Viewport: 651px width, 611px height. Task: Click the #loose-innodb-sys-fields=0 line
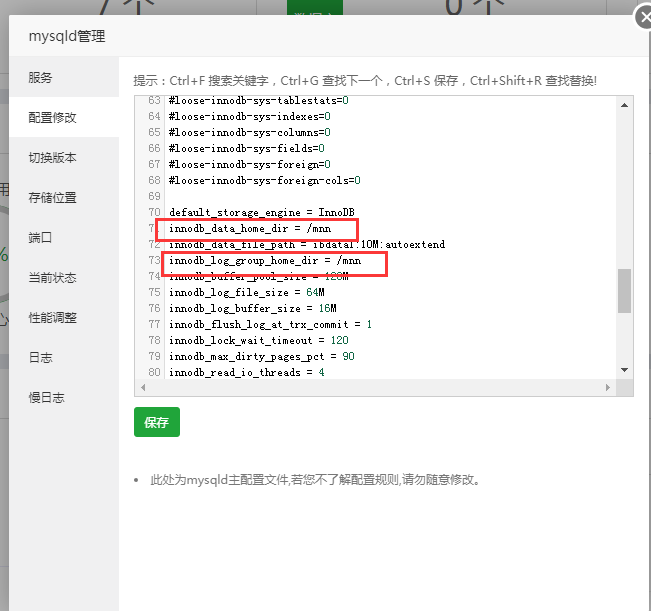click(247, 149)
